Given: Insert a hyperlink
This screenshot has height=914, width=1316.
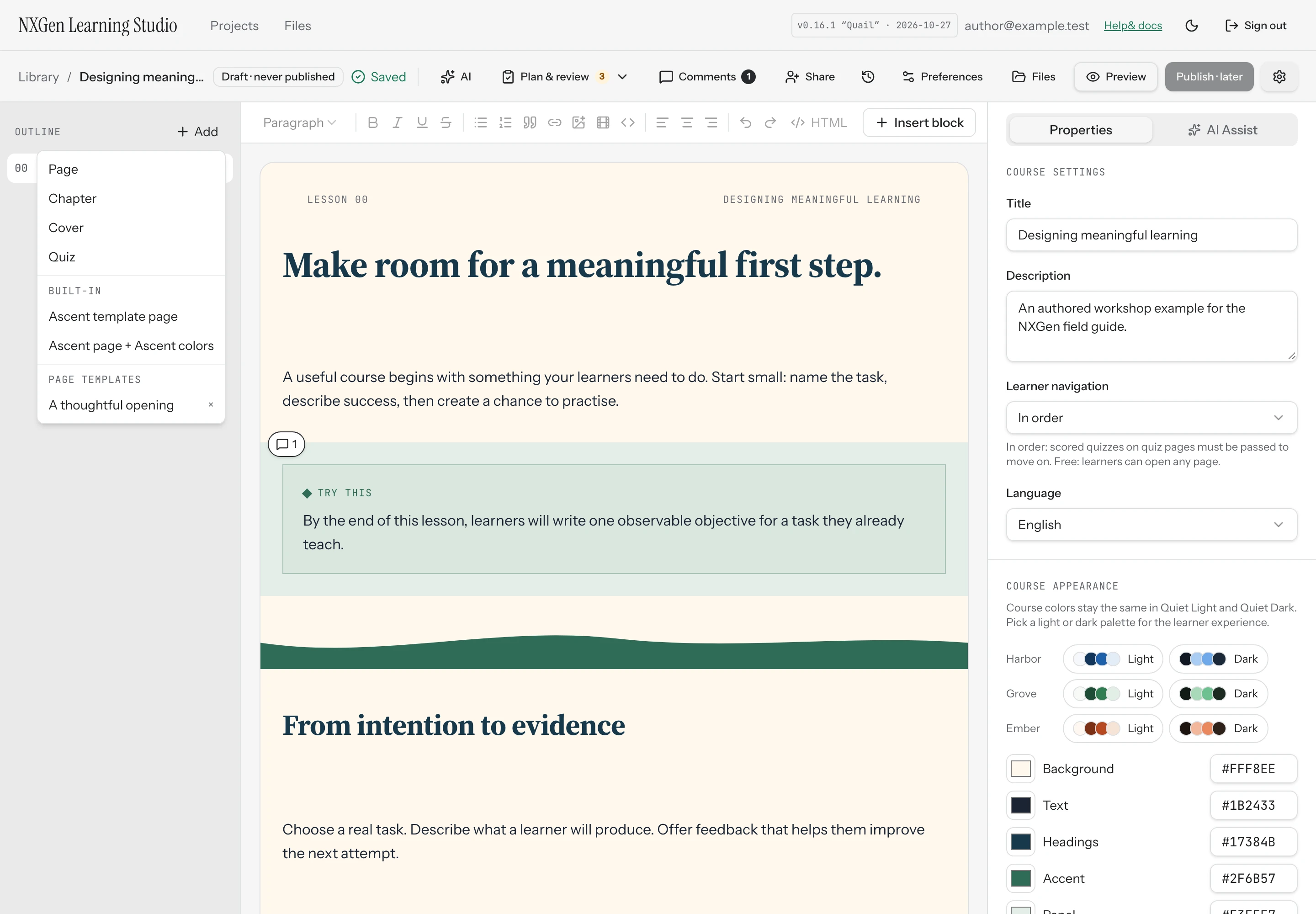Looking at the screenshot, I should tap(554, 122).
